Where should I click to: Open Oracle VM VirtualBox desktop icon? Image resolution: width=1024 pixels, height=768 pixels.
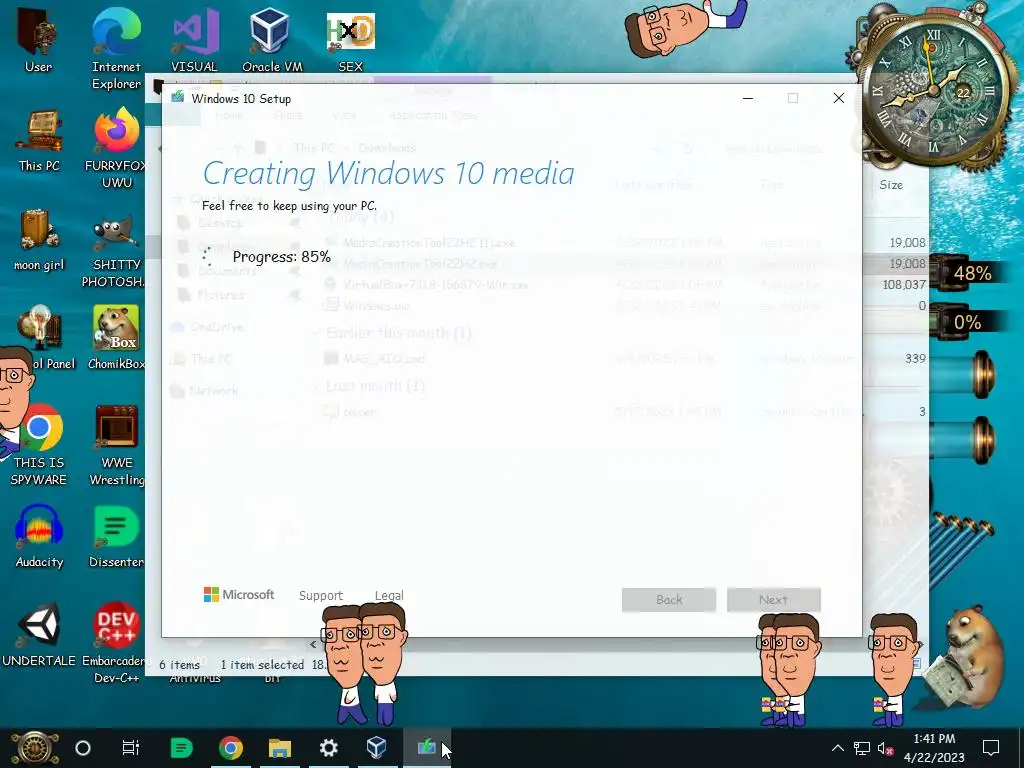coord(272,40)
